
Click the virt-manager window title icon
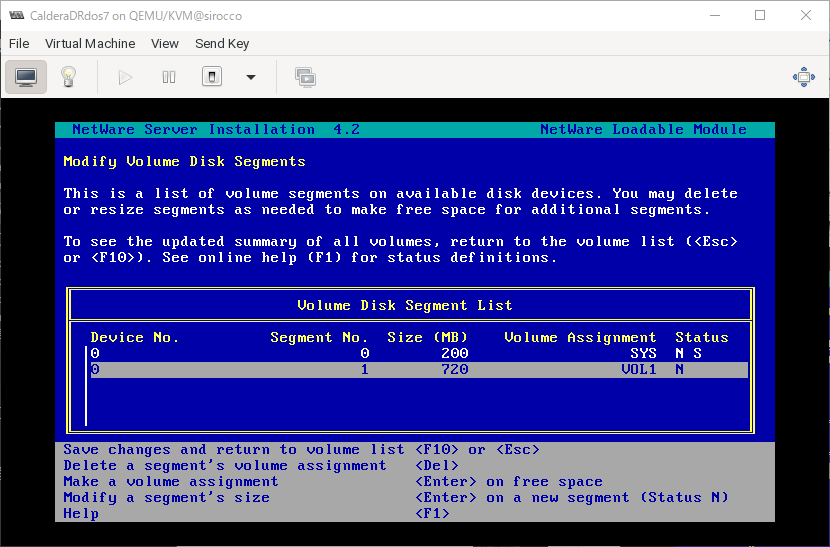(x=16, y=15)
